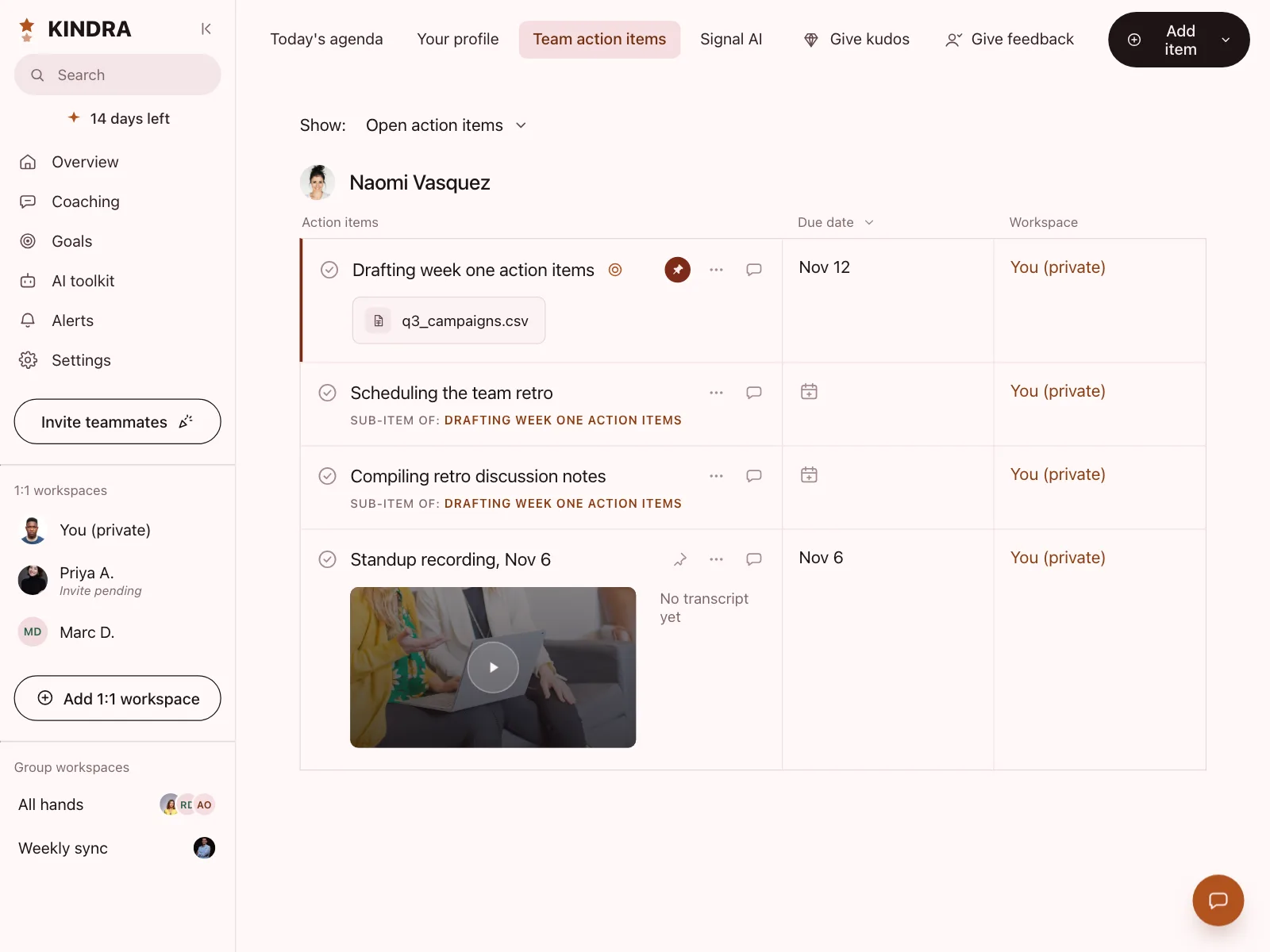Follow the parent link under Scheduling the team retro

point(563,420)
